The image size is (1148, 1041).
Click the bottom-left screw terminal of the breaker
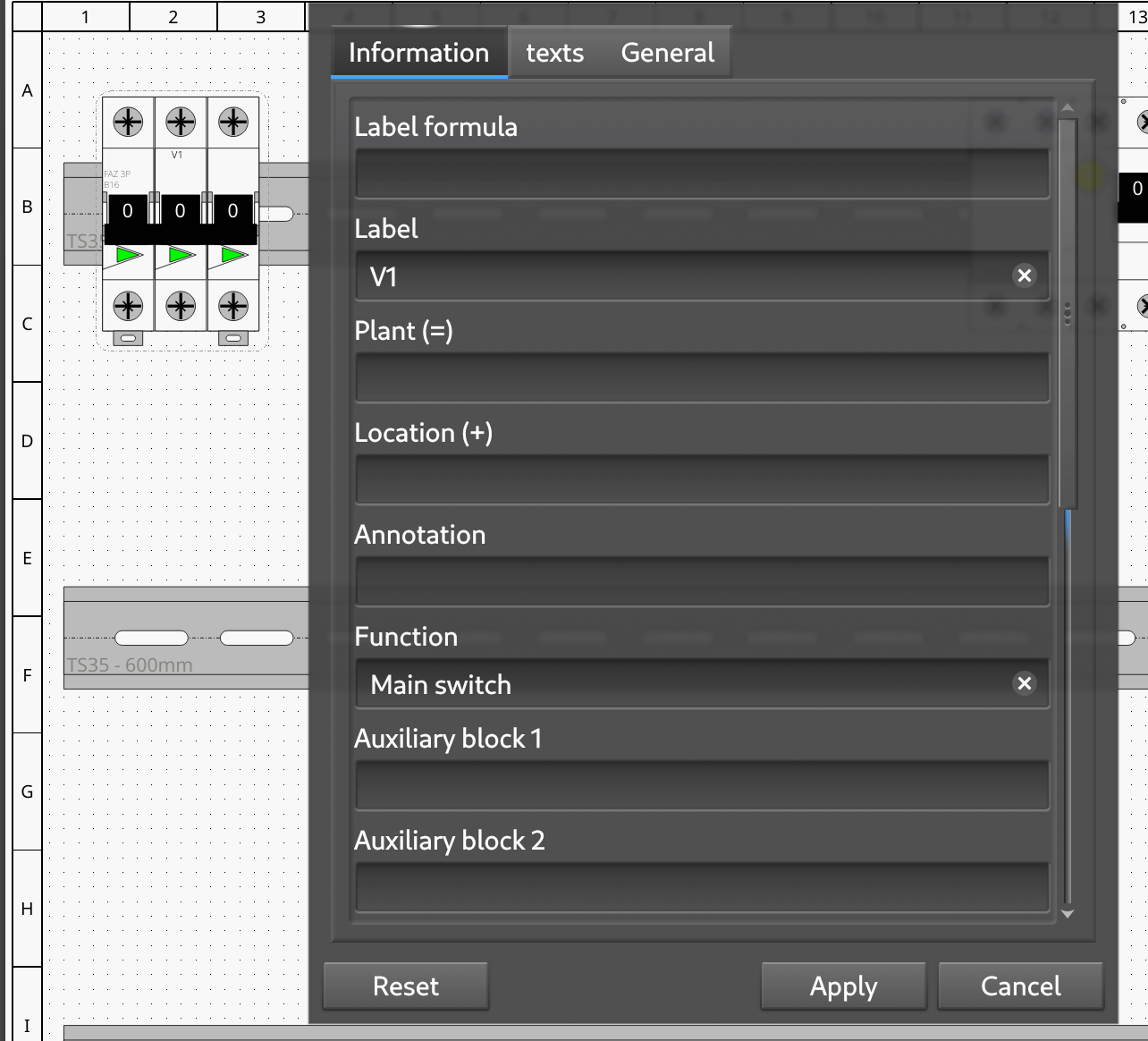[128, 307]
